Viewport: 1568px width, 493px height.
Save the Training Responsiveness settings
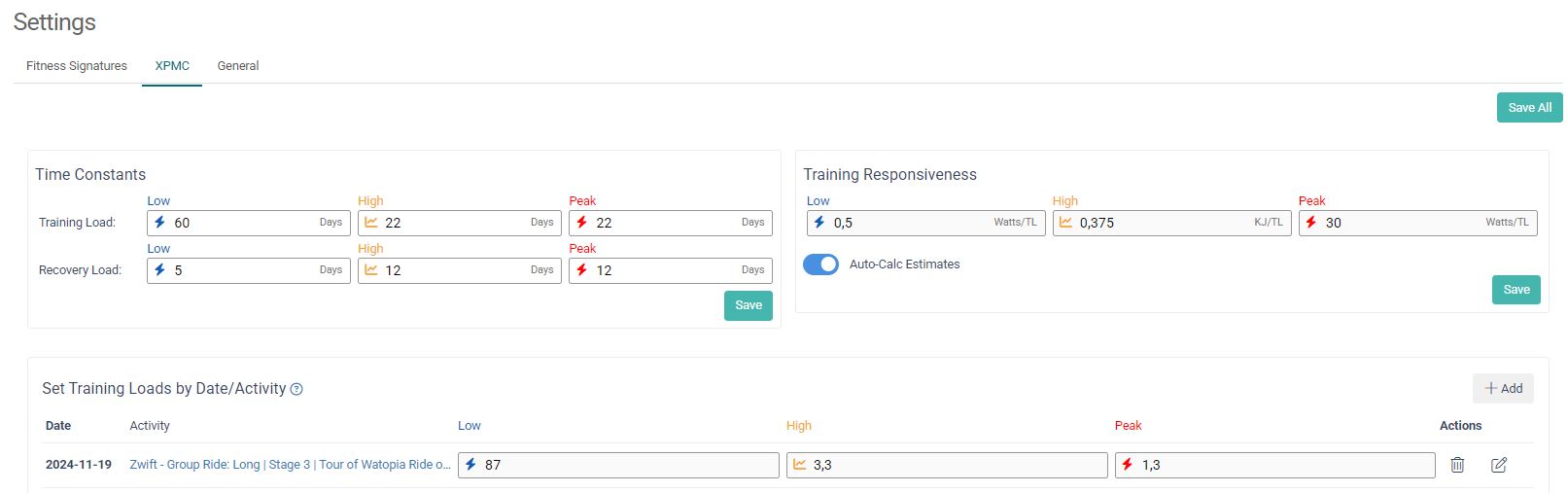pyautogui.click(x=1516, y=290)
